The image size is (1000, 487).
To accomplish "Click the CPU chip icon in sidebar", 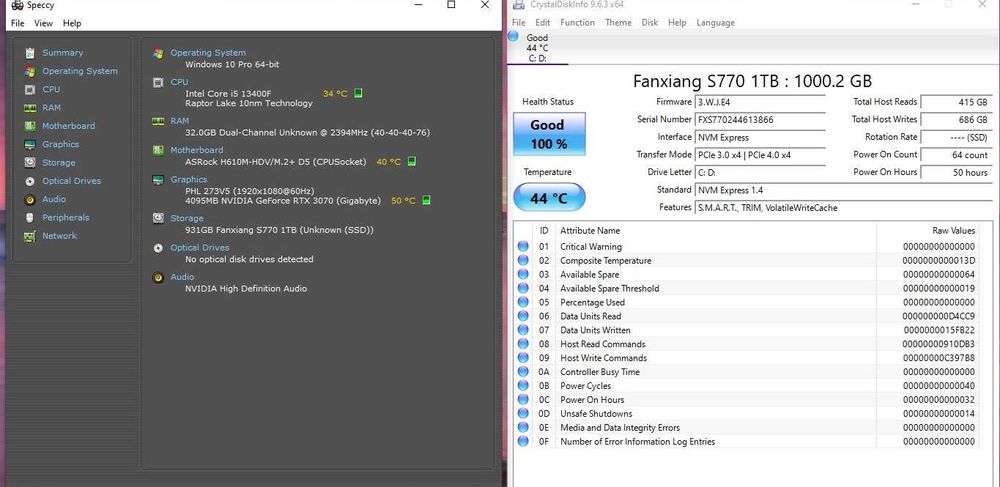I will pyautogui.click(x=29, y=90).
